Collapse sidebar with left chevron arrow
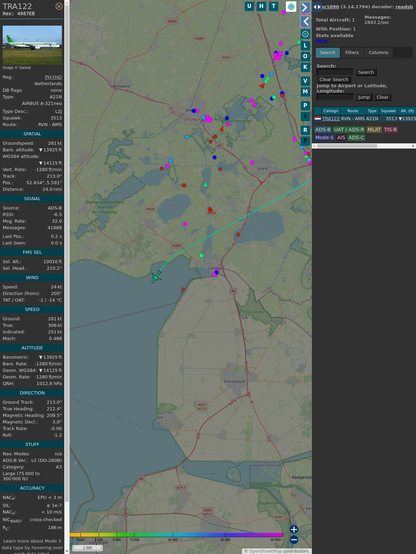 tap(305, 22)
